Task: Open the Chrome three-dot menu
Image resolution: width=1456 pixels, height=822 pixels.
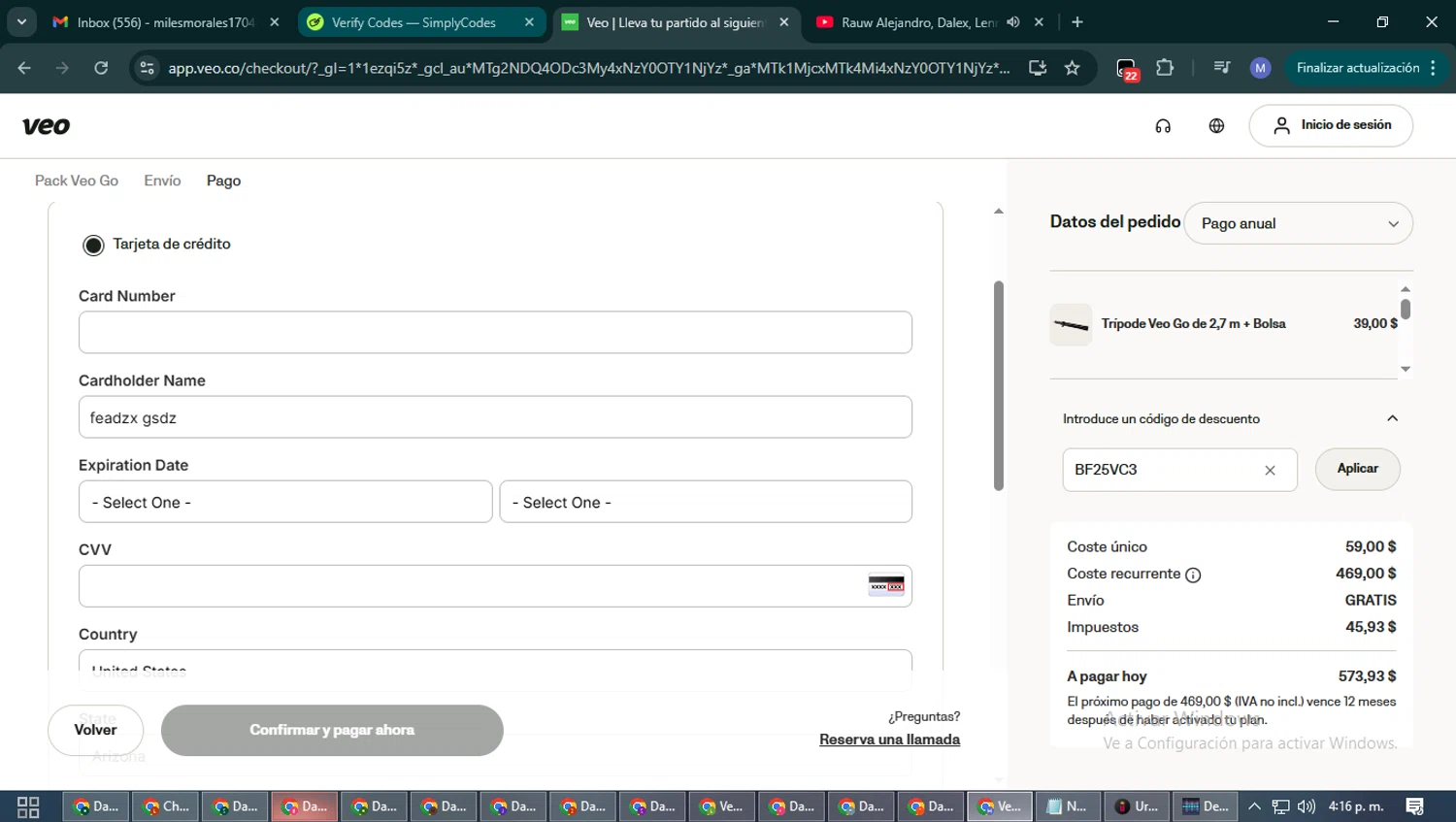Action: pyautogui.click(x=1434, y=68)
